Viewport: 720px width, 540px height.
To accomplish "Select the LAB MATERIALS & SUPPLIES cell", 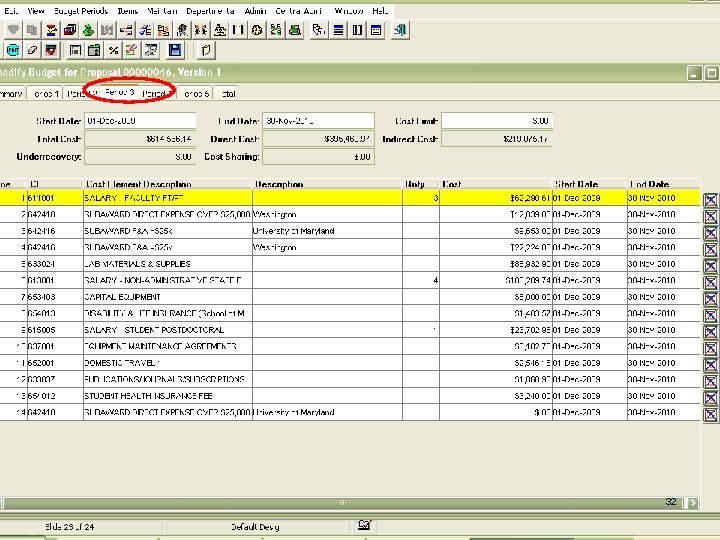I will [168, 264].
